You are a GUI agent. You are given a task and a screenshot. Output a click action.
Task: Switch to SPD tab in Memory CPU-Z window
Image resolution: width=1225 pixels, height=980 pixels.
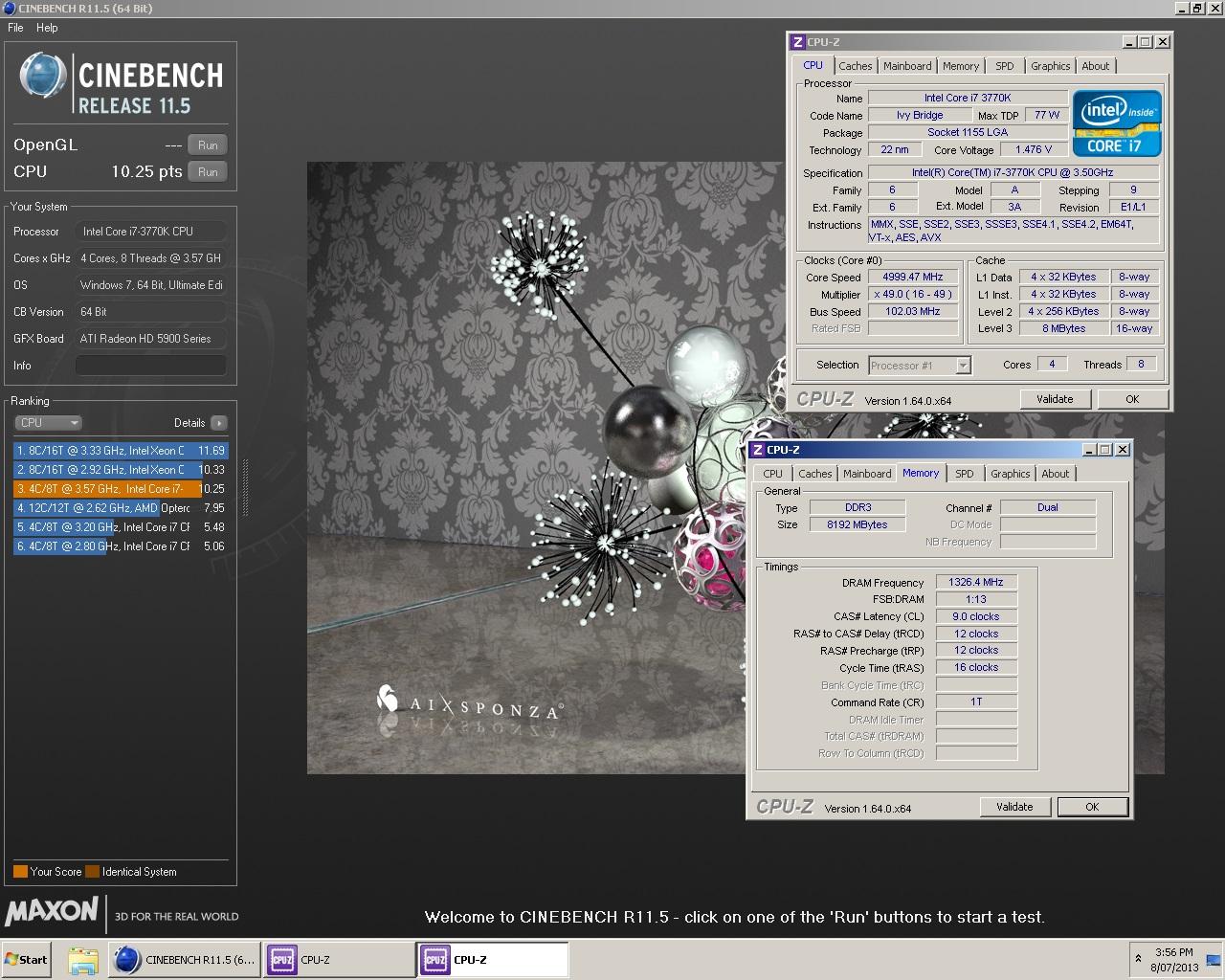[964, 474]
